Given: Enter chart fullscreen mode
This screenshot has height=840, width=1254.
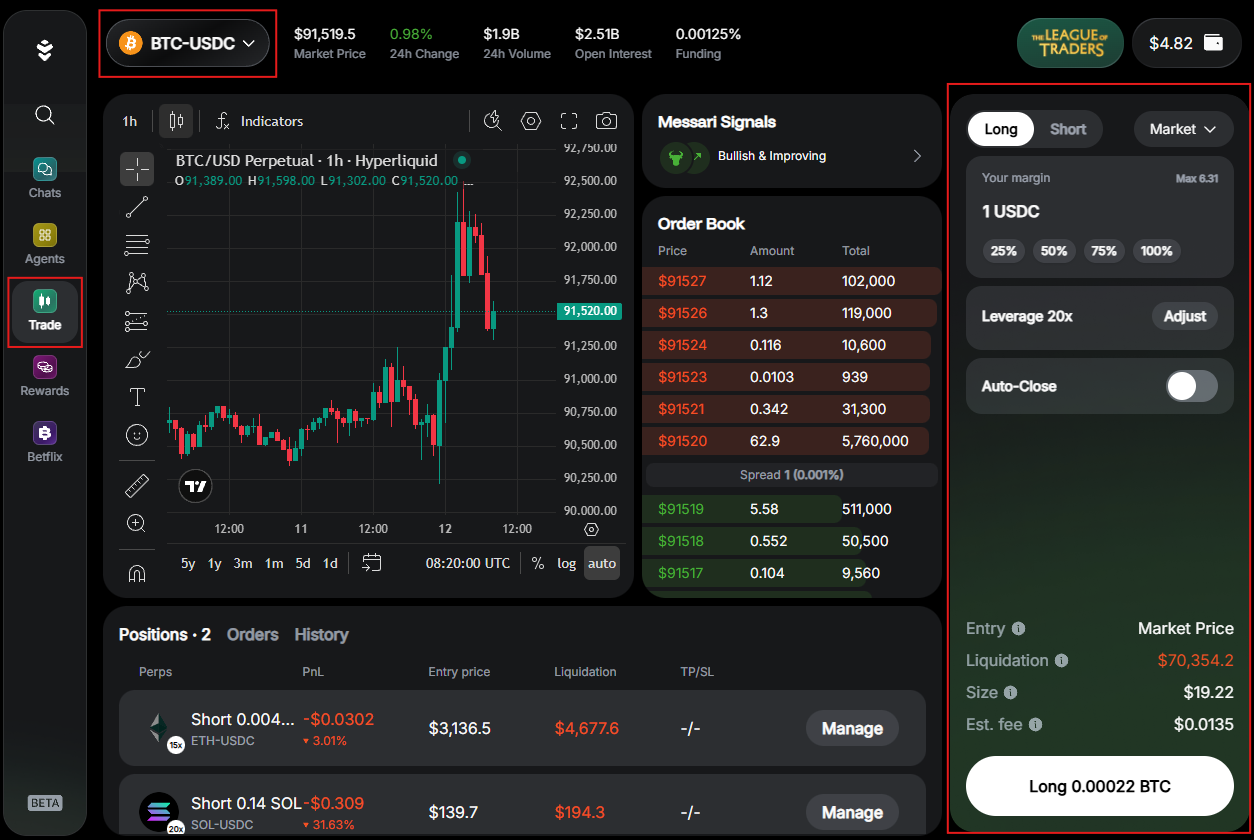Looking at the screenshot, I should [x=569, y=121].
